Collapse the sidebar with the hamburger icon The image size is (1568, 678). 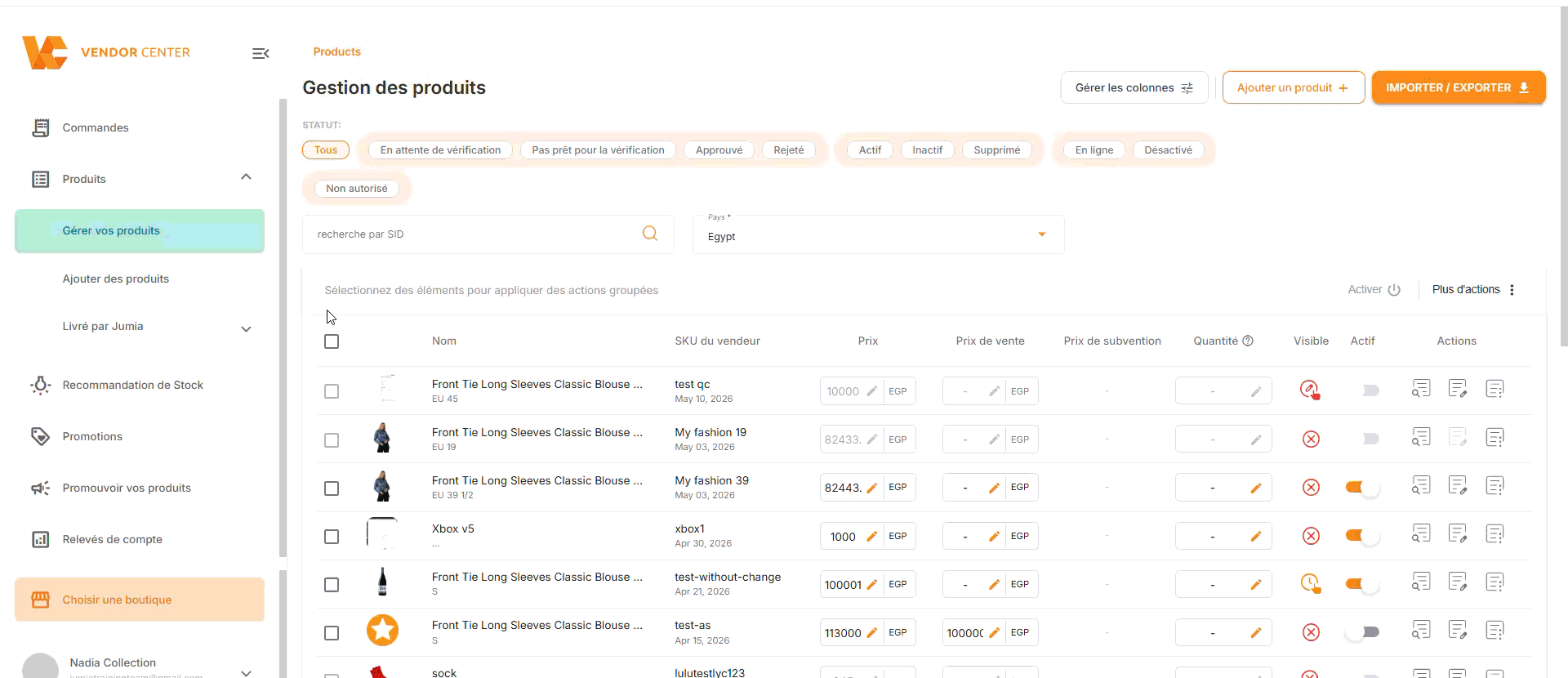(x=261, y=53)
